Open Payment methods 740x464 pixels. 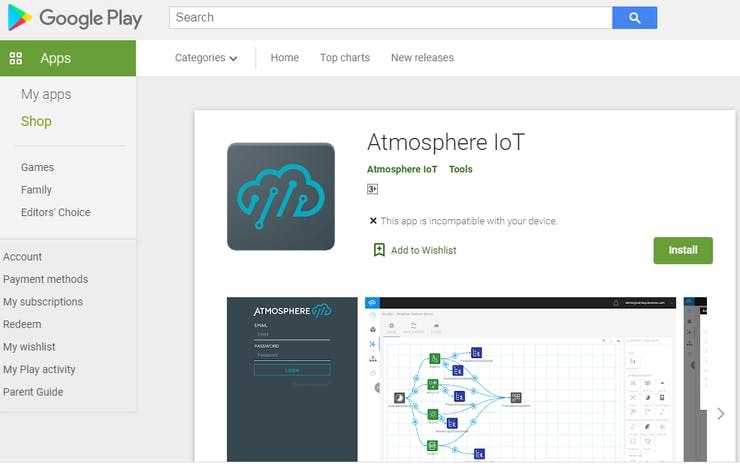(45, 279)
